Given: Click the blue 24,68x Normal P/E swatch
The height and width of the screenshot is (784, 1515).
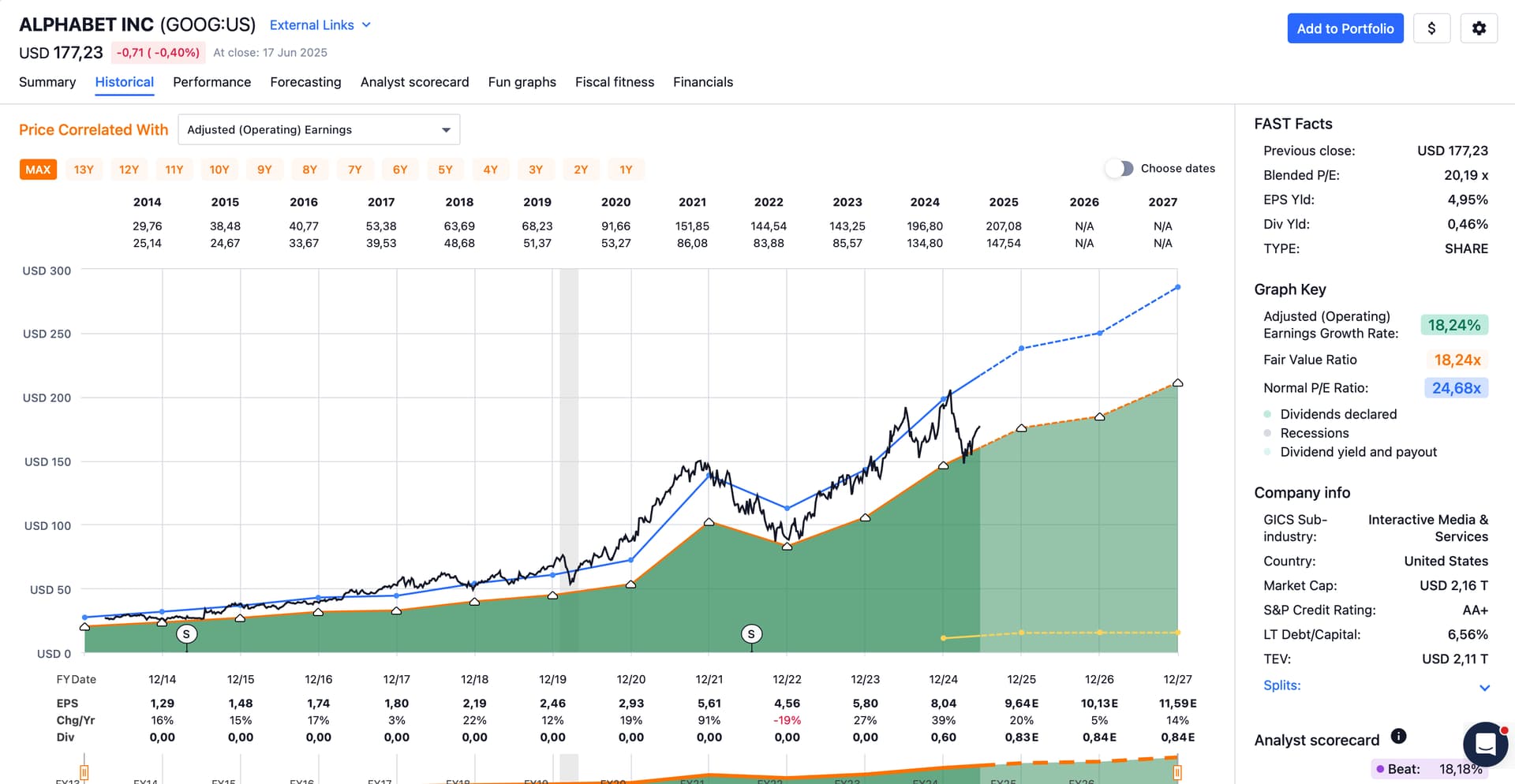Looking at the screenshot, I should pyautogui.click(x=1456, y=388).
